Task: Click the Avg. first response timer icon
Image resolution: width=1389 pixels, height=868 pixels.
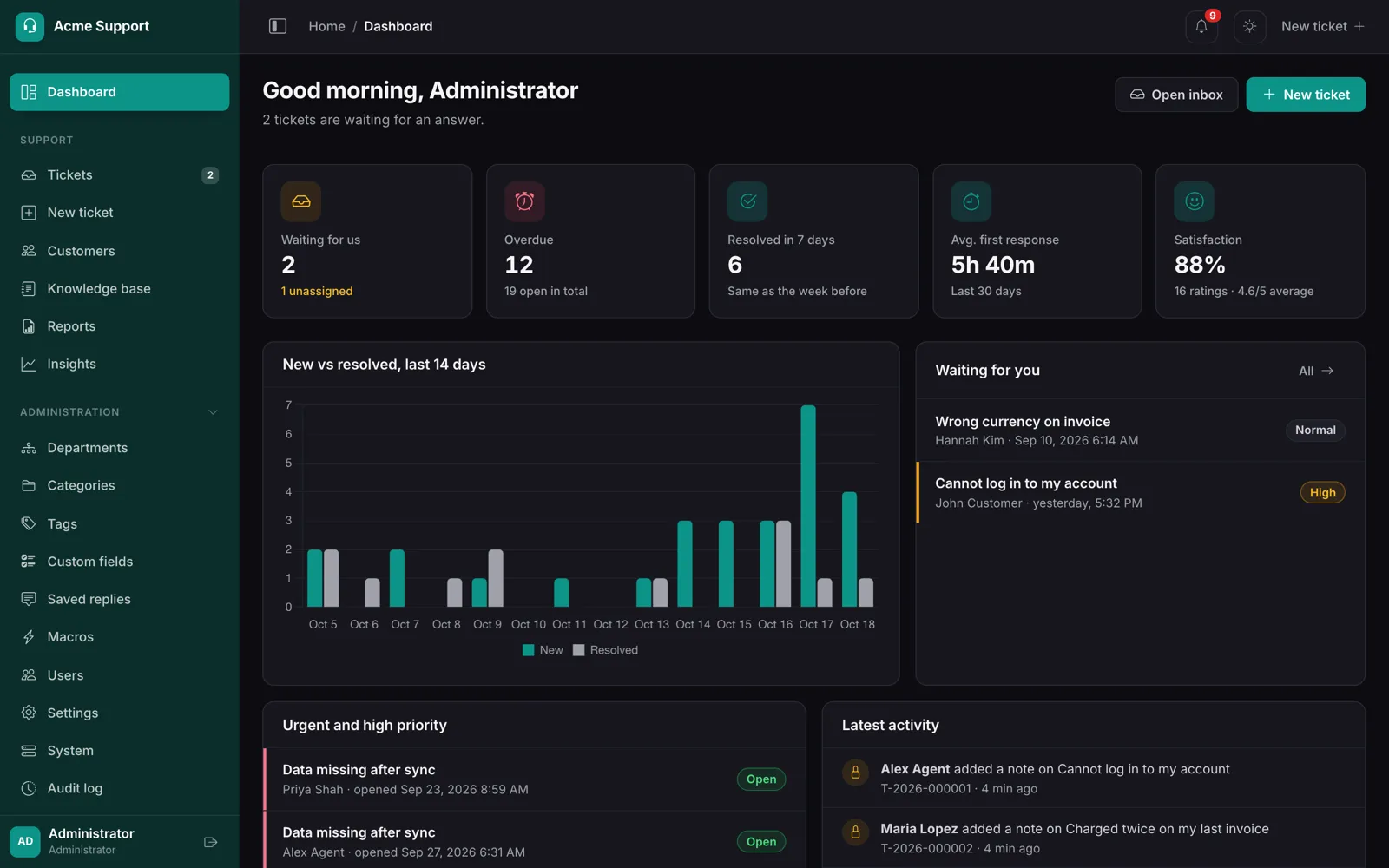Action: [x=971, y=201]
